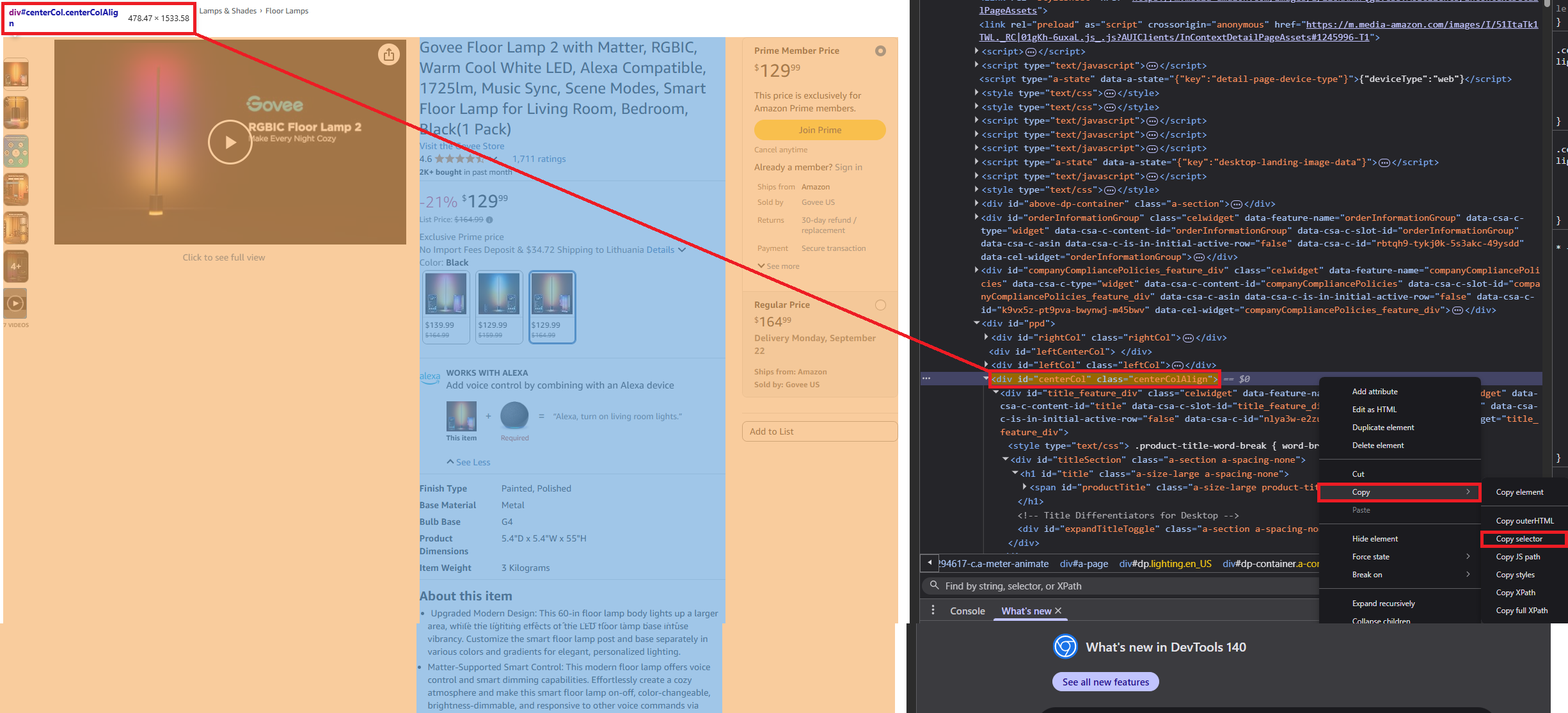Click the breadcrumb scroll-left arrow in DevTools

[929, 563]
